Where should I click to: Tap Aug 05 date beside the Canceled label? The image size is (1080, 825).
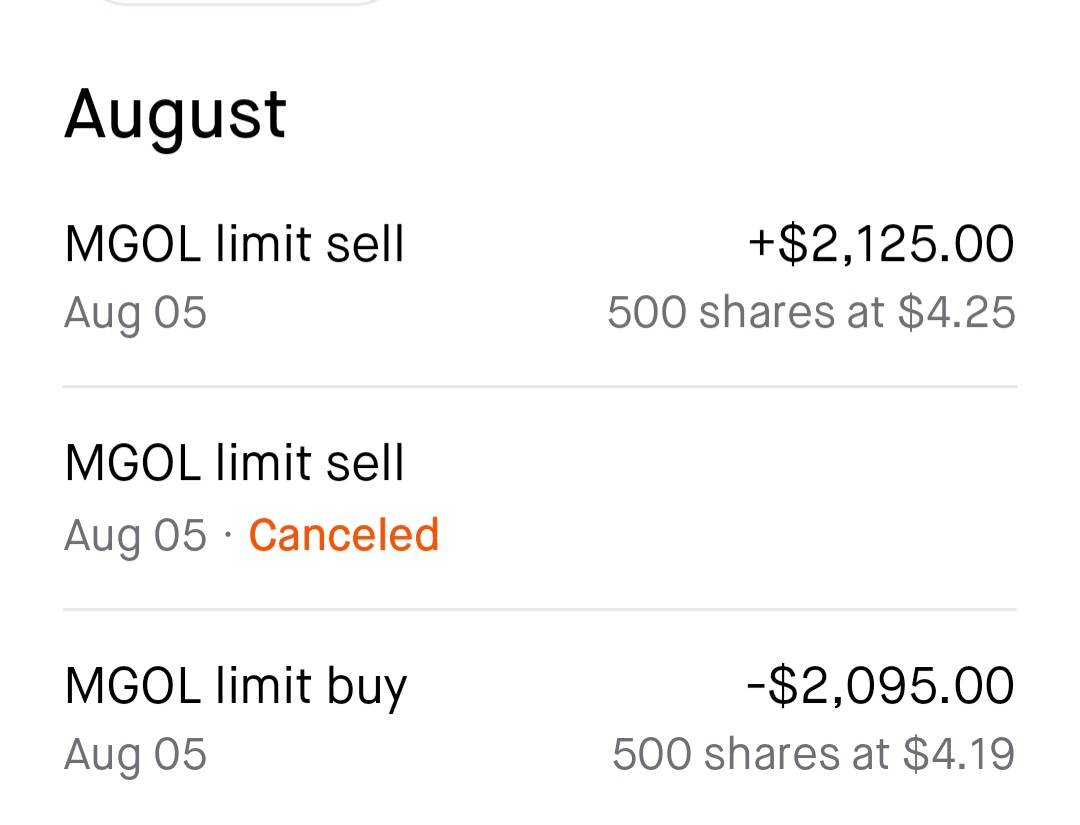point(135,535)
